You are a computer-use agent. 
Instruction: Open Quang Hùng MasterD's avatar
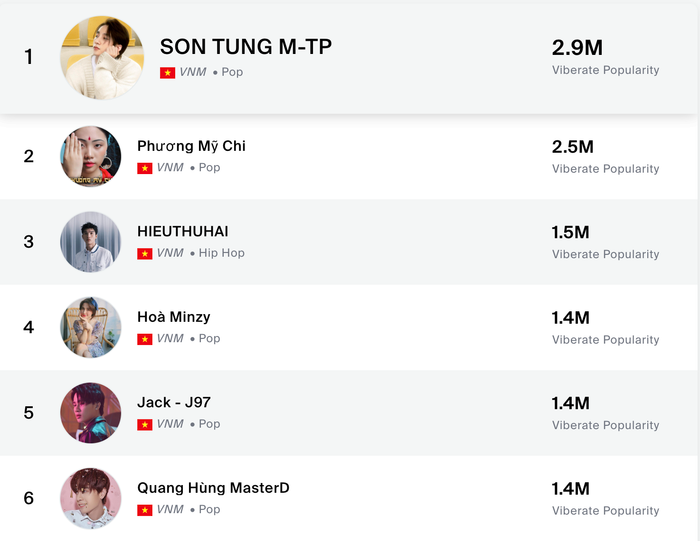(x=91, y=498)
